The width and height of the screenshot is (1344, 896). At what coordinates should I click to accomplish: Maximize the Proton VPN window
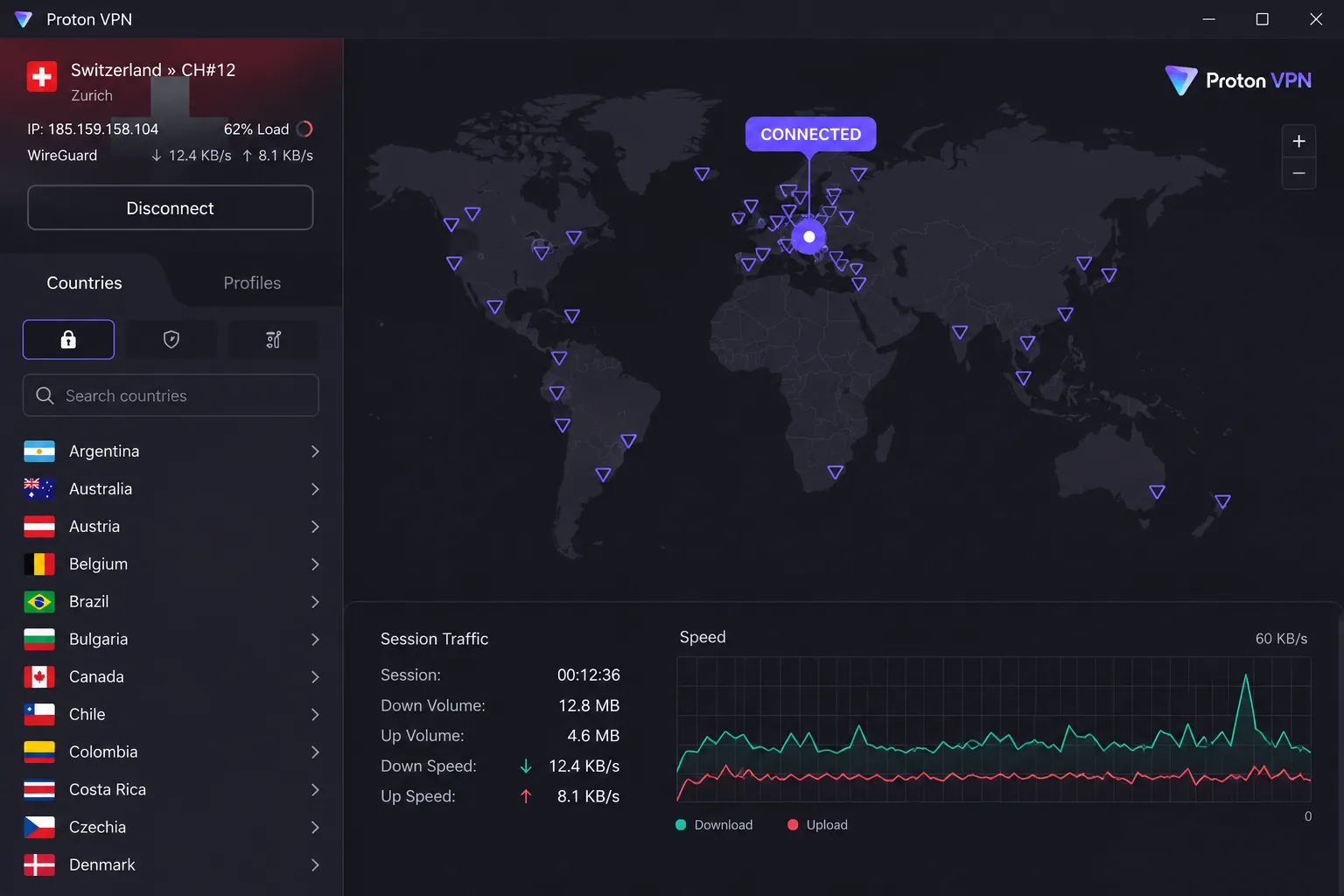[x=1263, y=19]
